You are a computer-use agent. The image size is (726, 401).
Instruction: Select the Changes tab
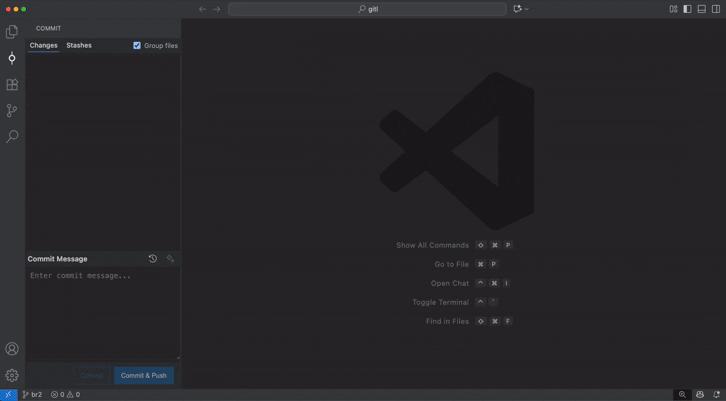[44, 45]
